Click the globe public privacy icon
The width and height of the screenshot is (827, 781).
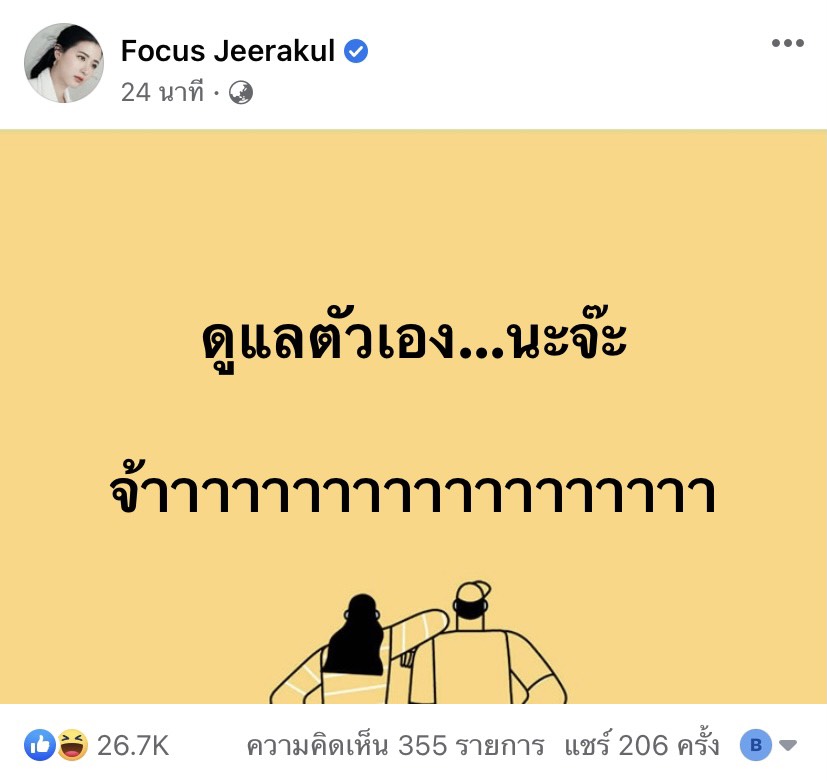[x=241, y=93]
